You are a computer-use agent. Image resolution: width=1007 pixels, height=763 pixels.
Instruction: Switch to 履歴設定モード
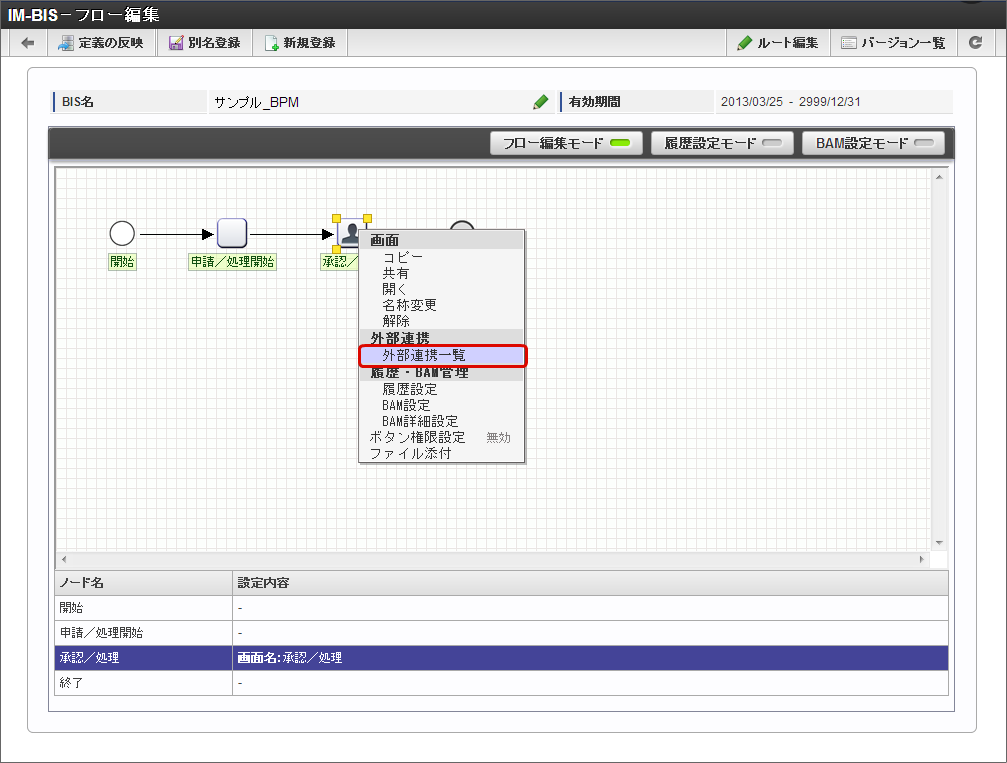[722, 143]
